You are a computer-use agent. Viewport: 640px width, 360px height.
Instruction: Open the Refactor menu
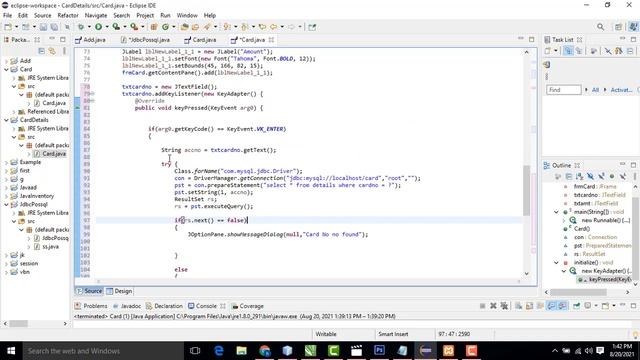68,16
